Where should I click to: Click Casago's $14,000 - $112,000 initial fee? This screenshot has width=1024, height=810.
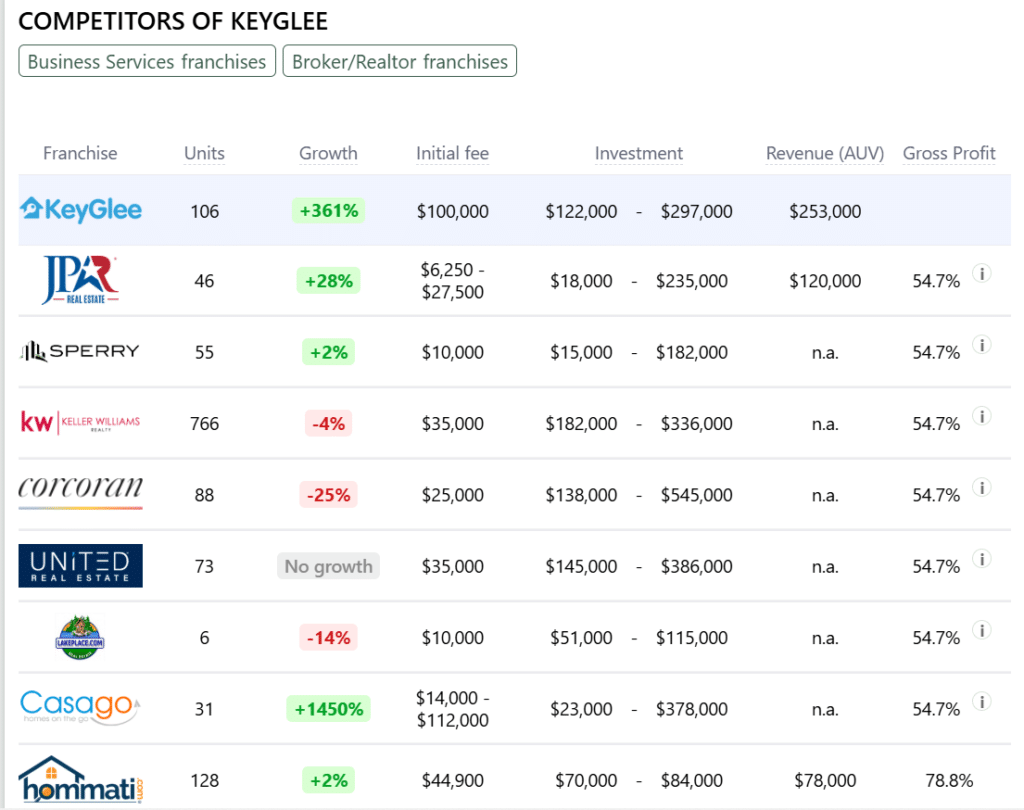tap(453, 709)
